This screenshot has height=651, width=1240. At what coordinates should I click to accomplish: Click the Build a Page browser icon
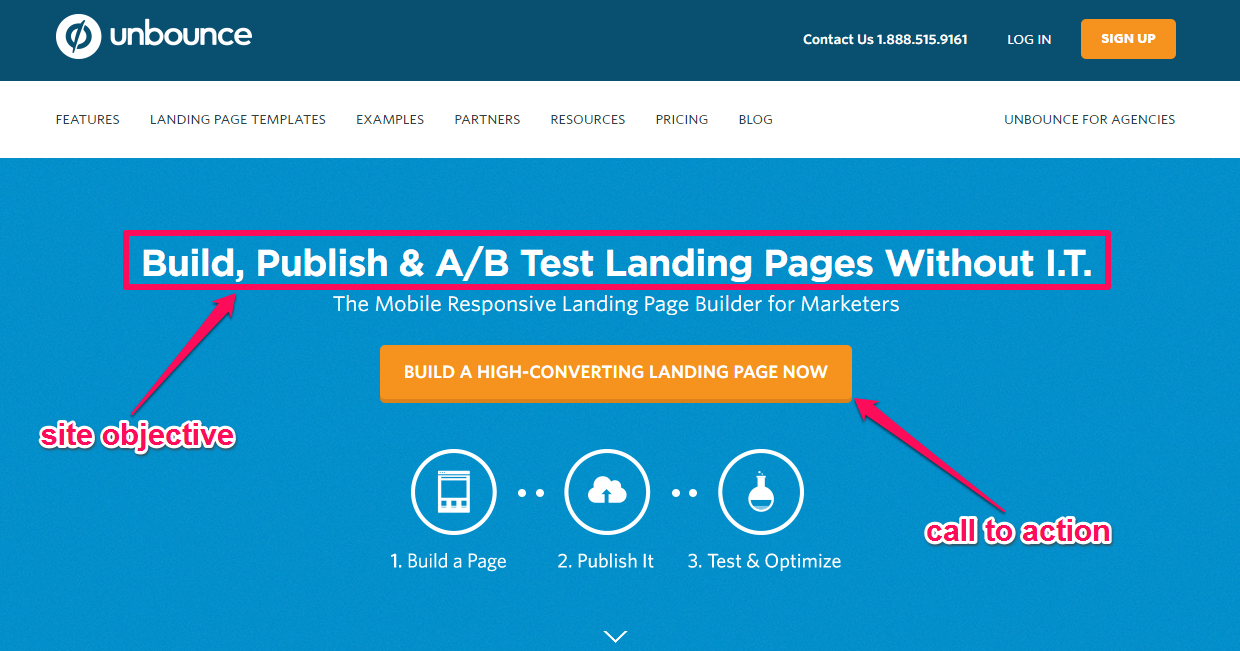[x=454, y=492]
